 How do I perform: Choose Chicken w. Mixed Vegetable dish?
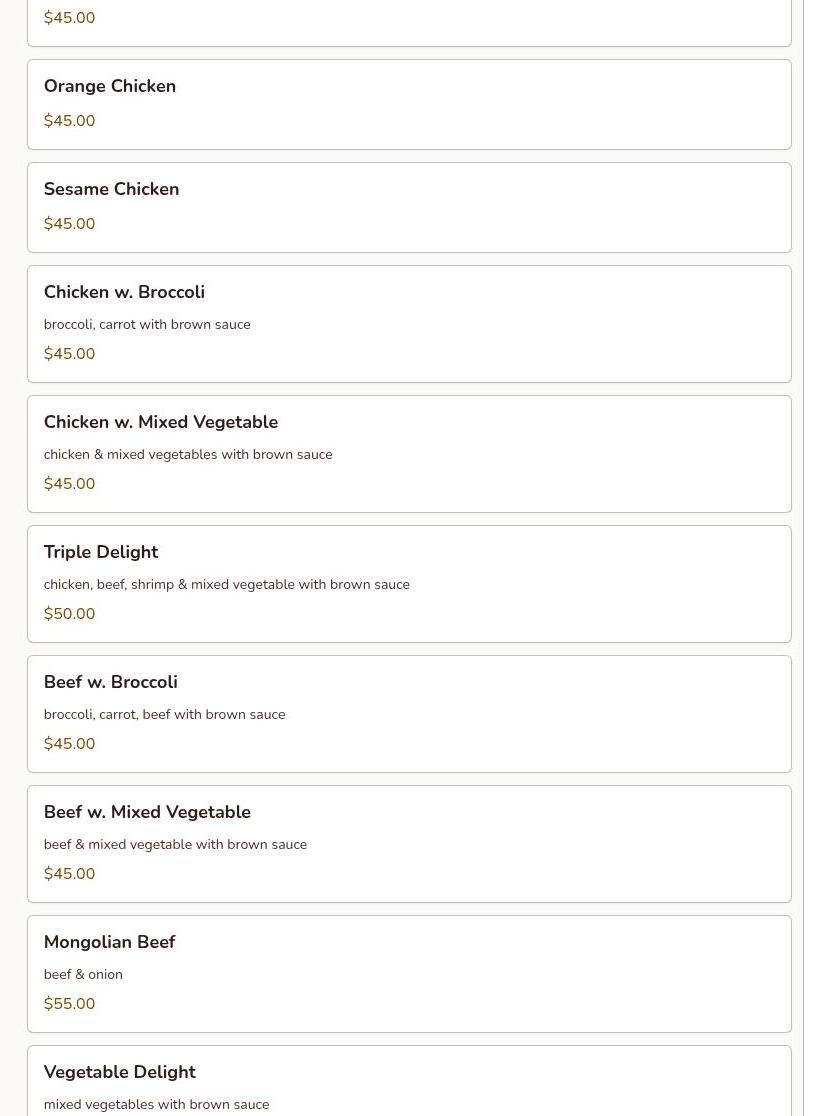160,422
